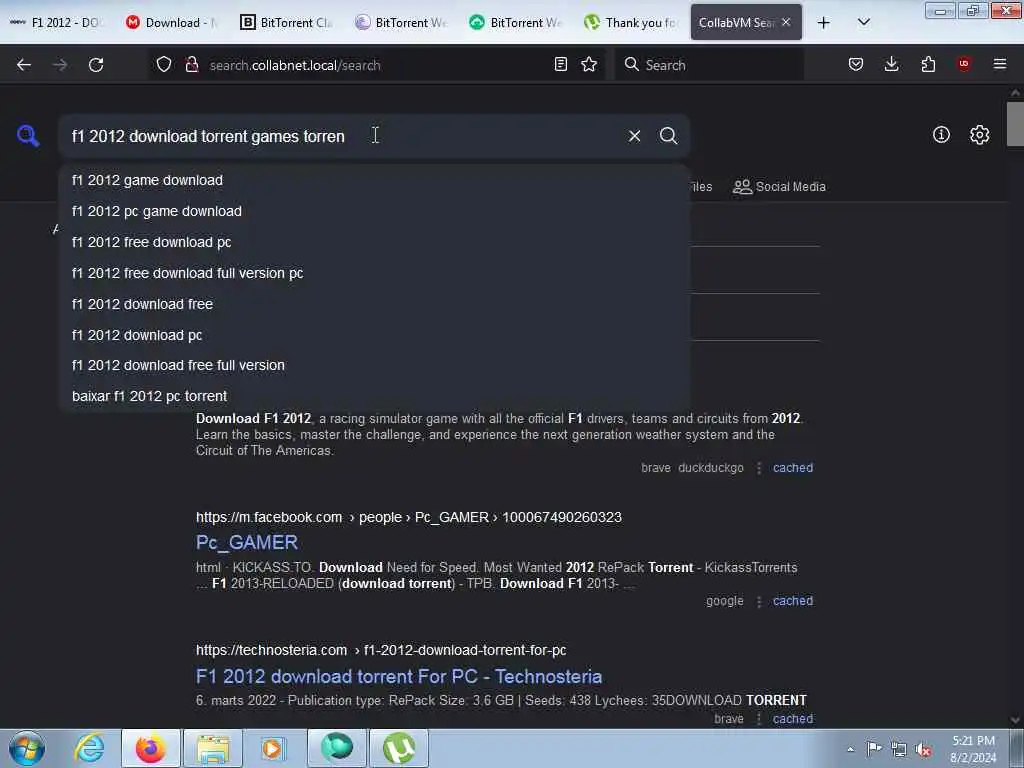The height and width of the screenshot is (768, 1024).
Task: Switch to the Download tab
Action: click(x=172, y=23)
